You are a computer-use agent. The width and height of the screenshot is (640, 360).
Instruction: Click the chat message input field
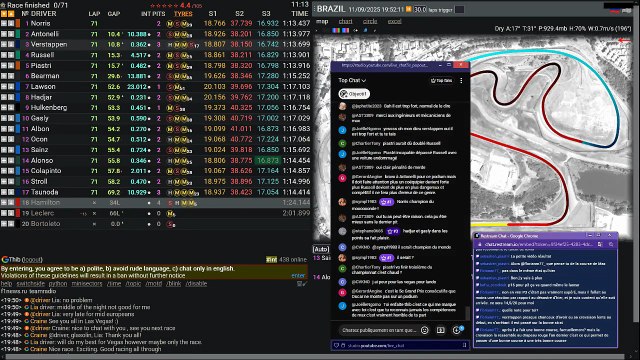(x=379, y=330)
